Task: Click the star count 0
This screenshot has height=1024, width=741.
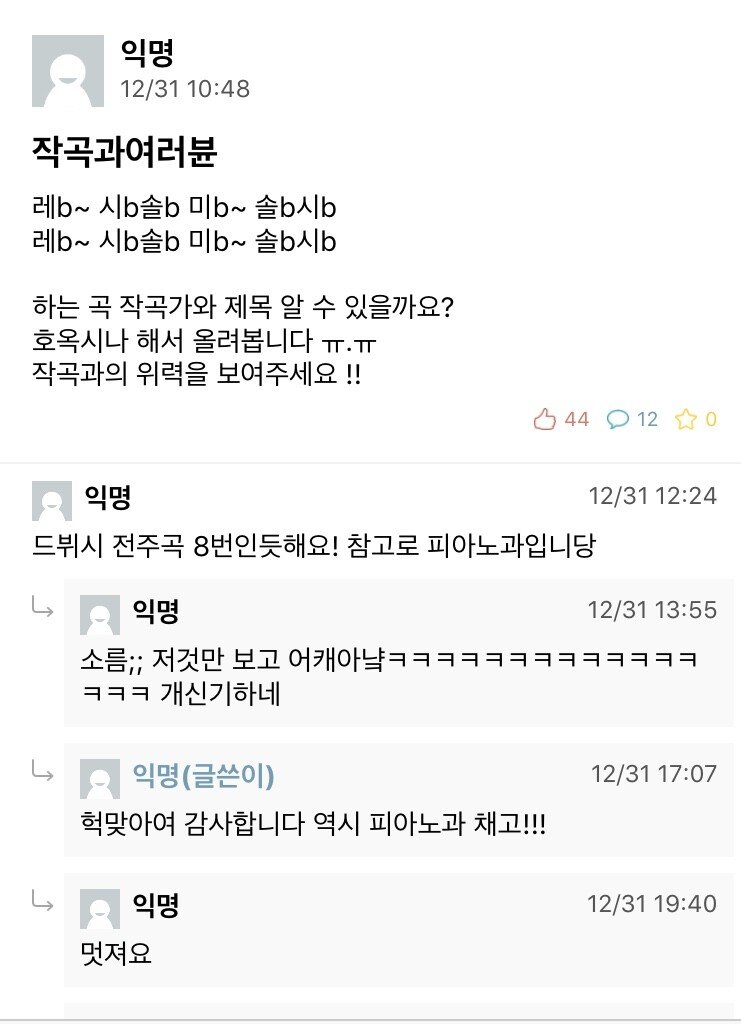Action: (711, 419)
